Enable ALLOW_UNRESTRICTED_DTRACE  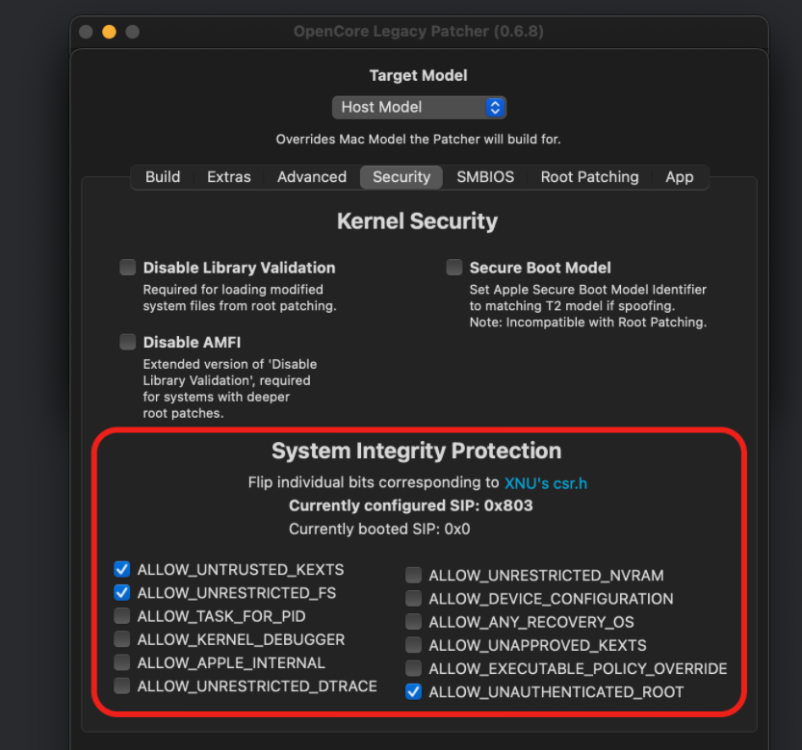[x=122, y=686]
